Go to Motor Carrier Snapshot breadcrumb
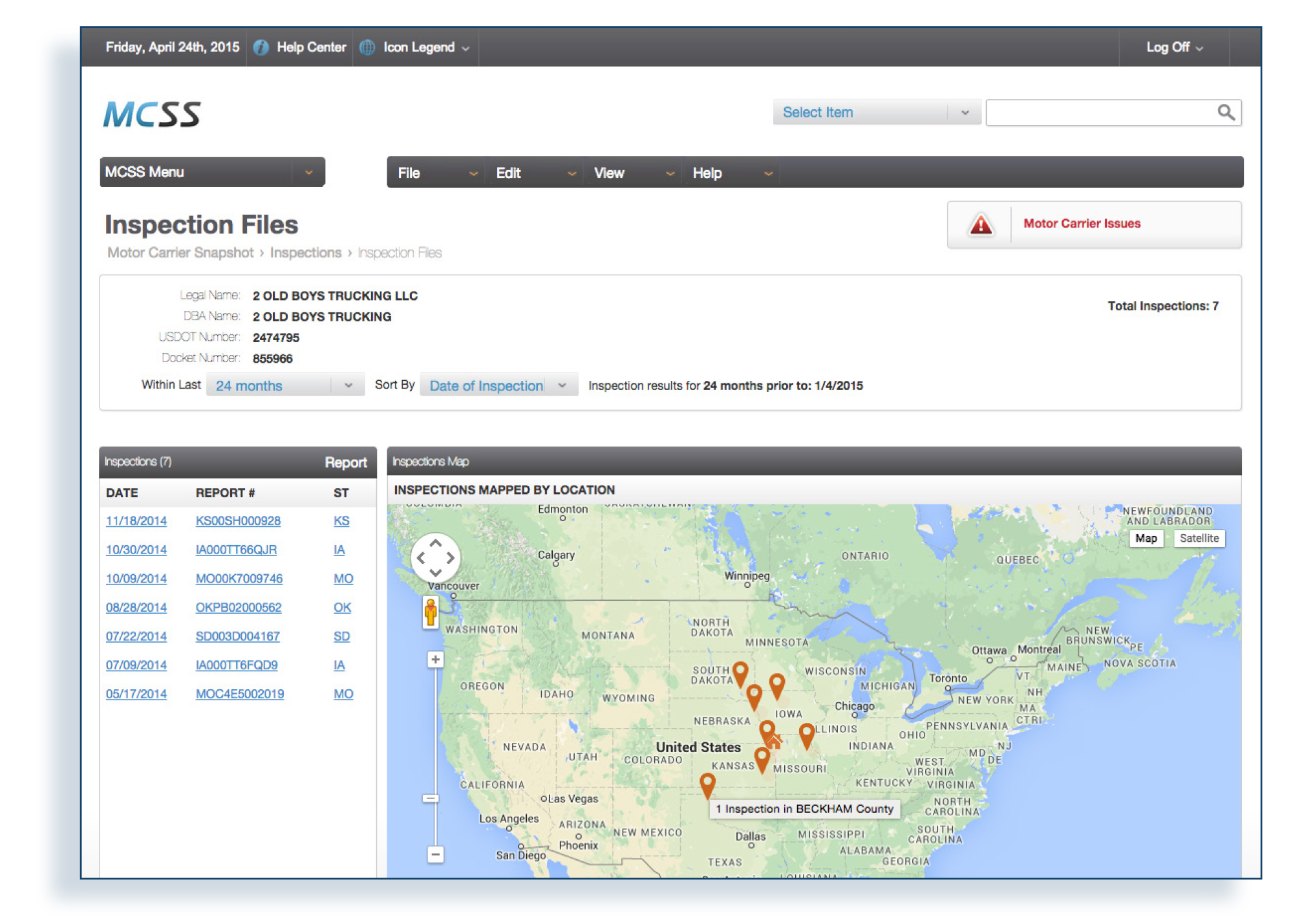Viewport: 1293px width, 924px height. click(180, 253)
